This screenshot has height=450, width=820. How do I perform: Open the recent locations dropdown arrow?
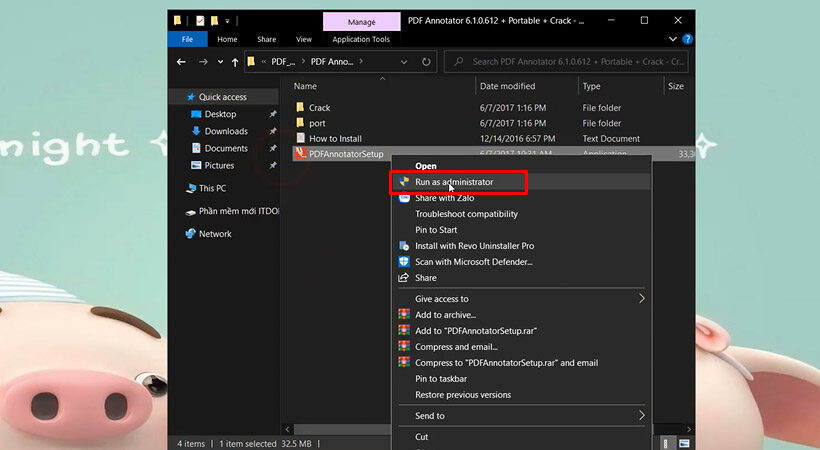point(219,62)
